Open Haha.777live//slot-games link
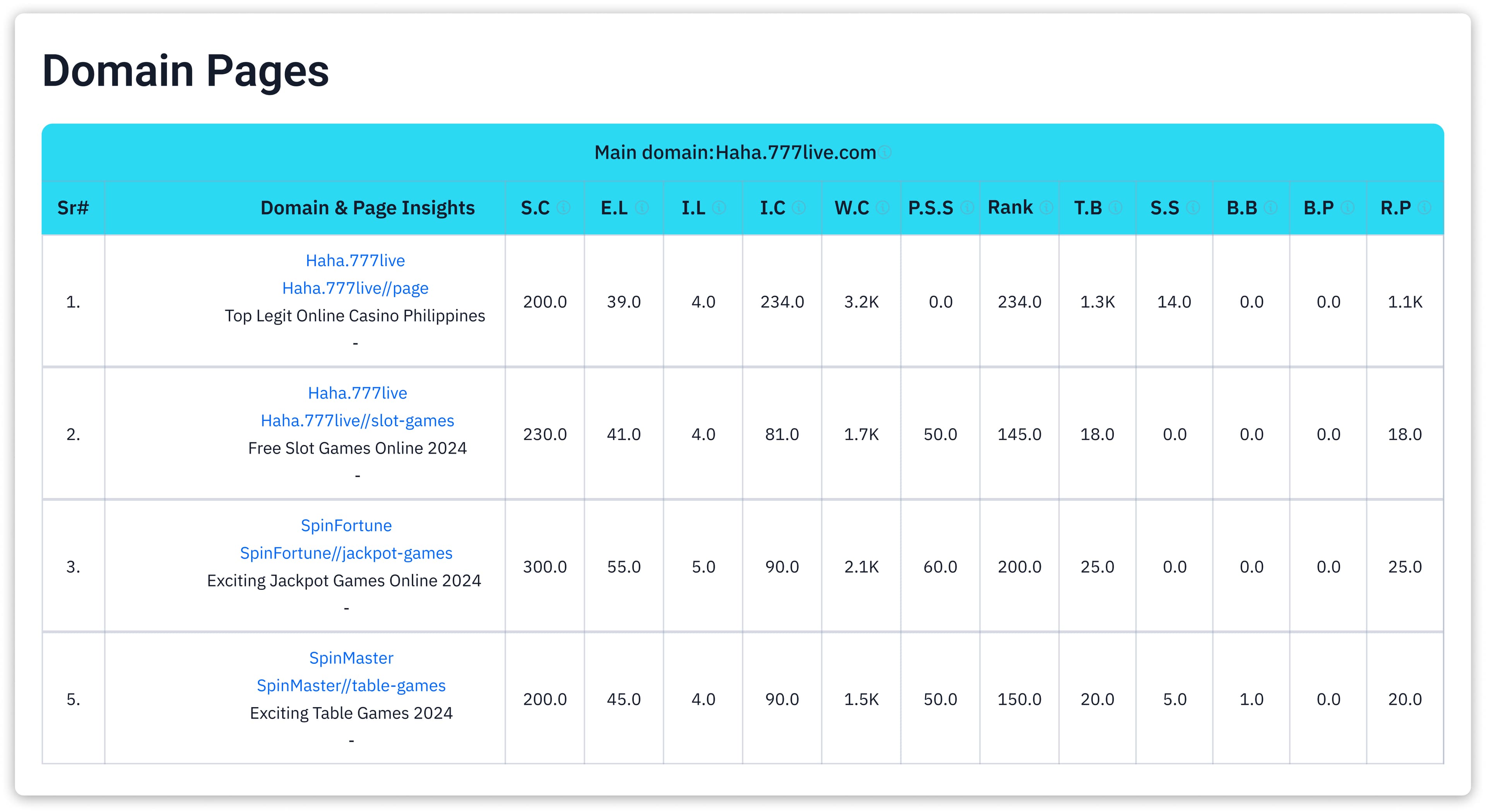1486x812 pixels. click(357, 421)
